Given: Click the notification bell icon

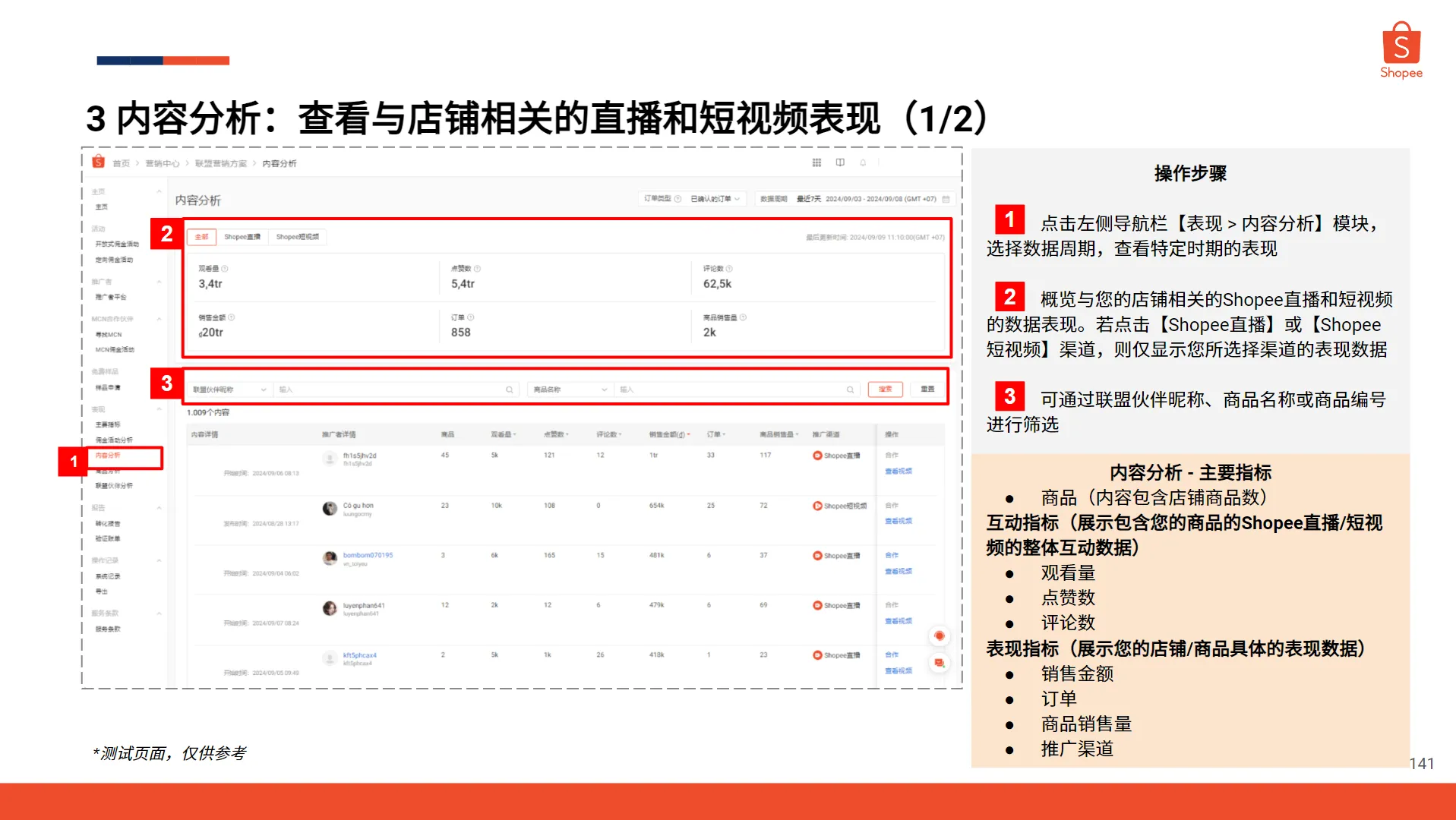Looking at the screenshot, I should [864, 162].
